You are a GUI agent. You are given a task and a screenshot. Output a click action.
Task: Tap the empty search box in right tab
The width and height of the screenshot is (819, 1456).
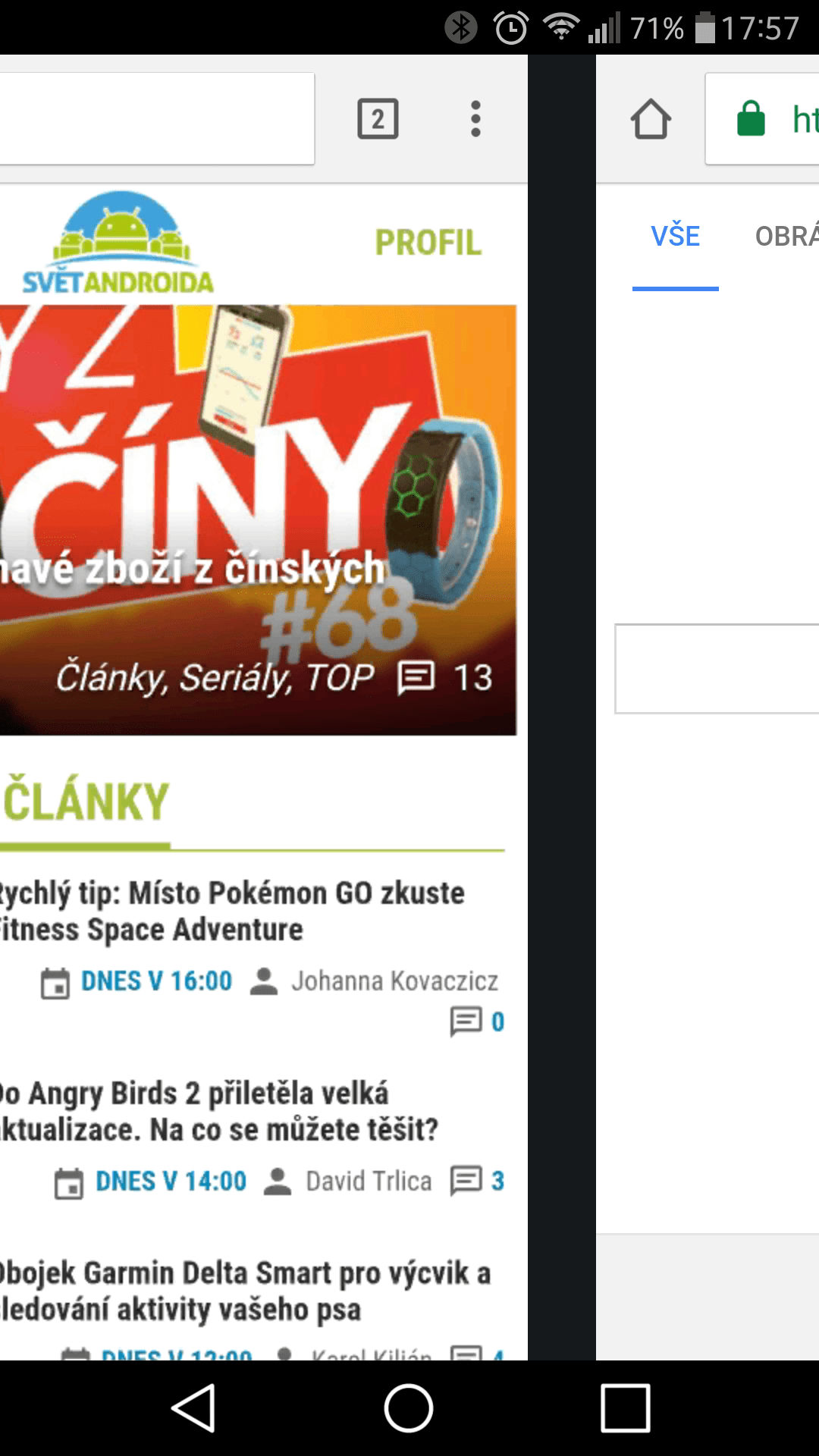[x=717, y=669]
